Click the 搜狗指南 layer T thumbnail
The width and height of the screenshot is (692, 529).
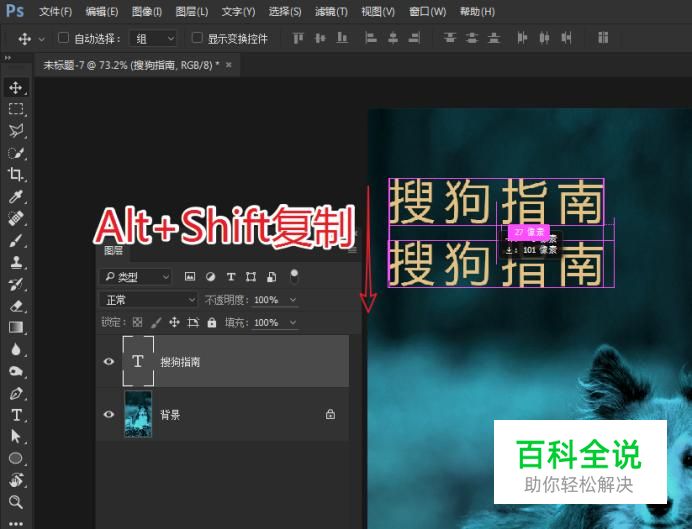click(x=138, y=361)
